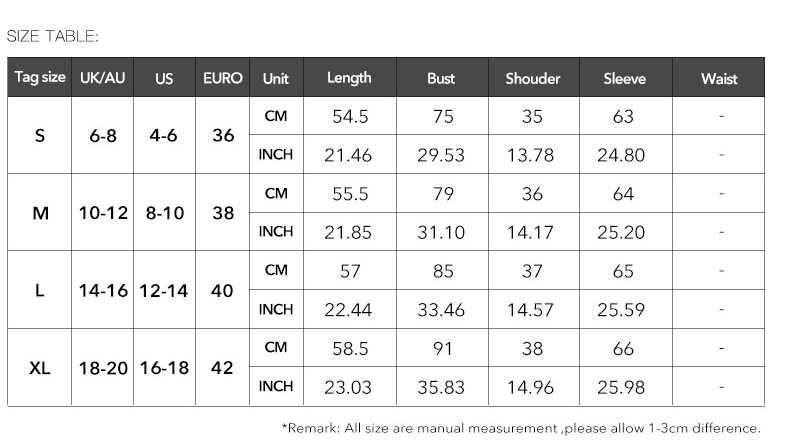Select the S tag size cell

(x=40, y=135)
